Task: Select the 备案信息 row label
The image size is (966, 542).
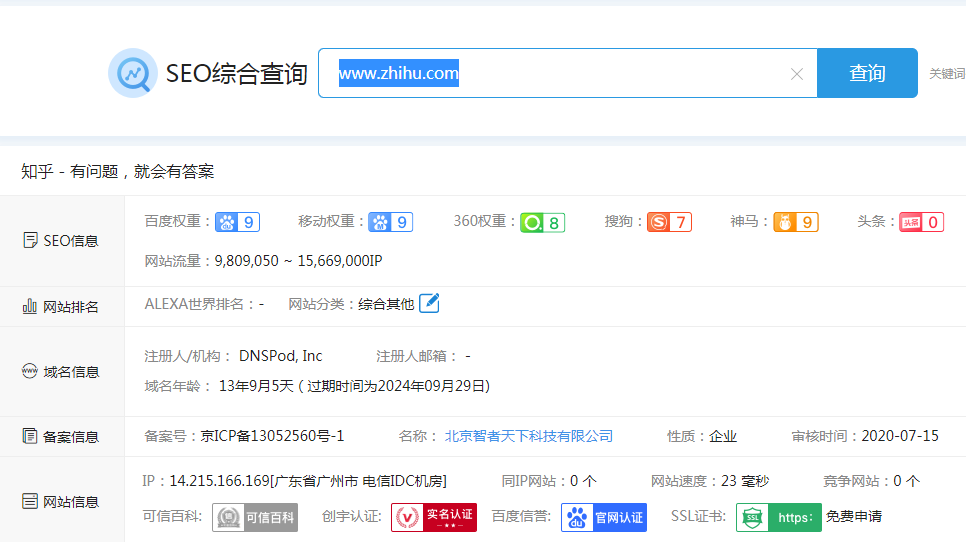Action: 71,437
